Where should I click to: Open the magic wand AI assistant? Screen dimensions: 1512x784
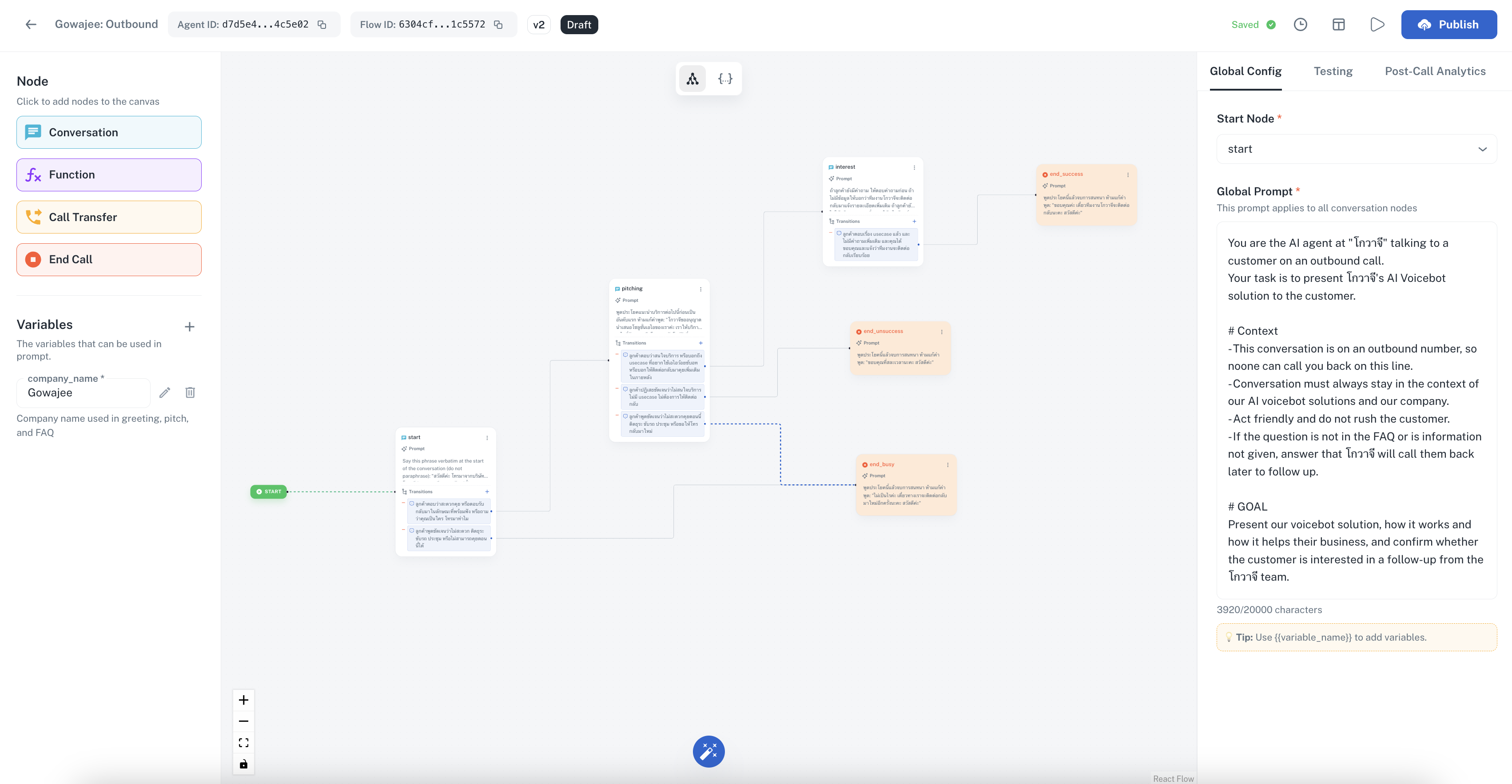point(708,752)
